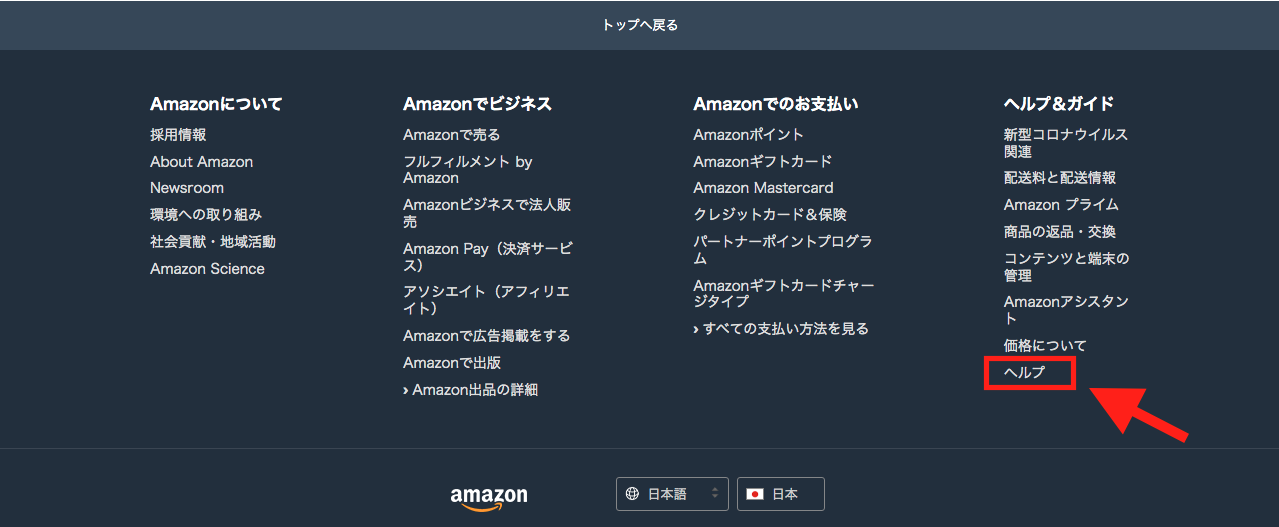Select Amazon Mastercard link
The height and width of the screenshot is (527, 1279).
click(763, 188)
